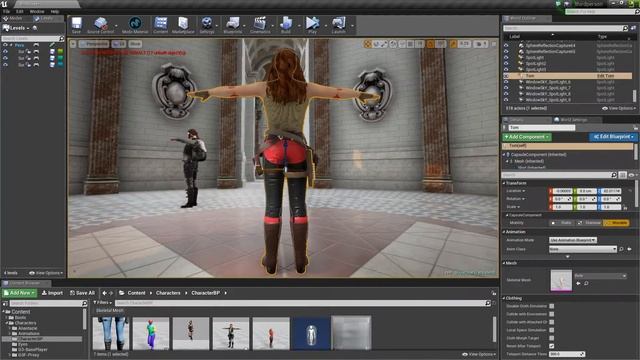Open the Content browser toolbar icon

pos(160,25)
